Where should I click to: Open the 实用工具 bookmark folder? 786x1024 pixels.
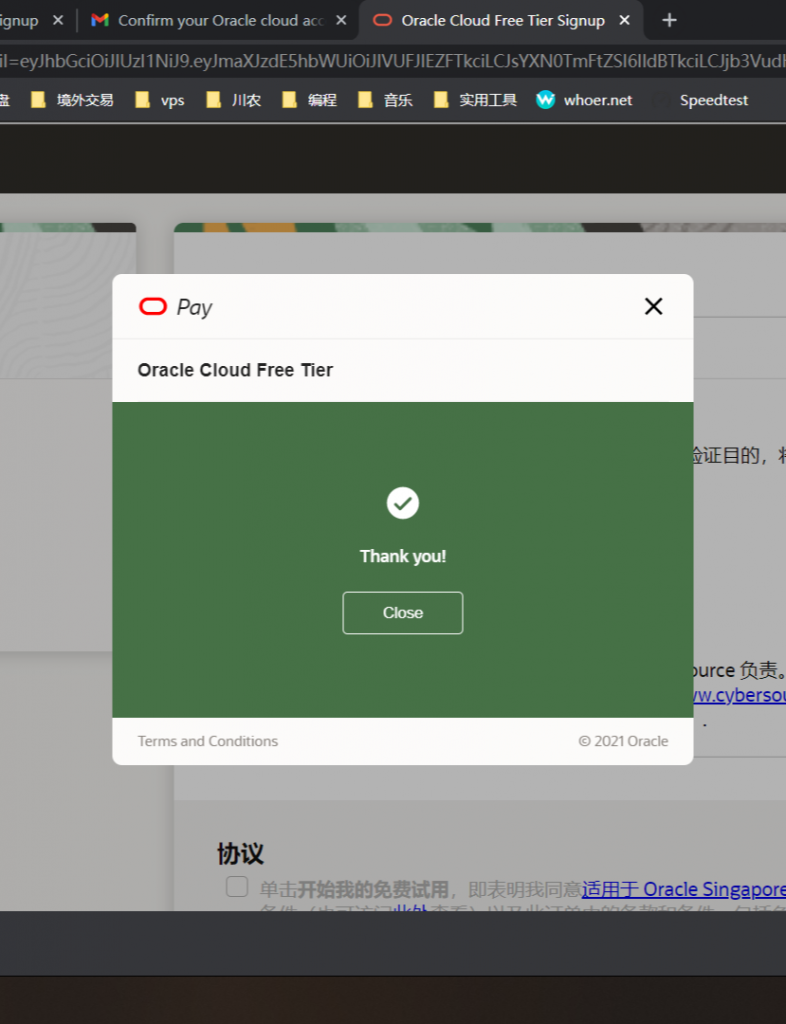[x=475, y=100]
